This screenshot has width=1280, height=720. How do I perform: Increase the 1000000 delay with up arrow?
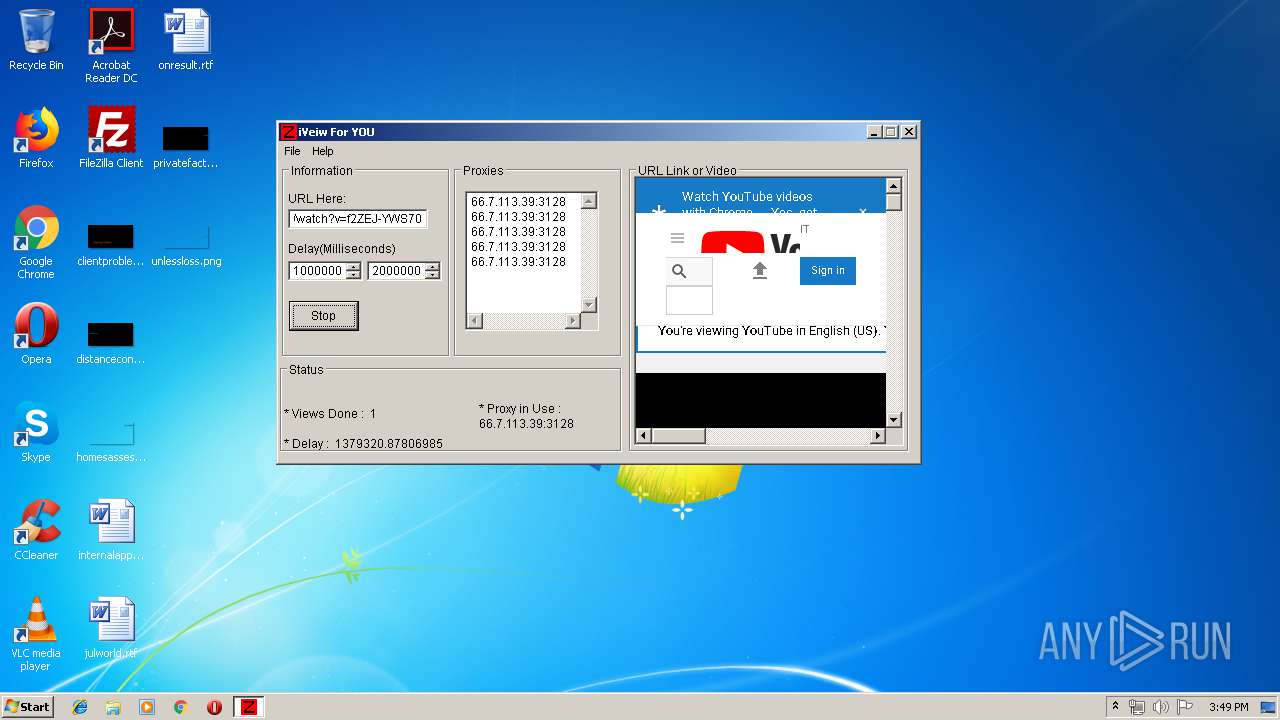tap(353, 267)
